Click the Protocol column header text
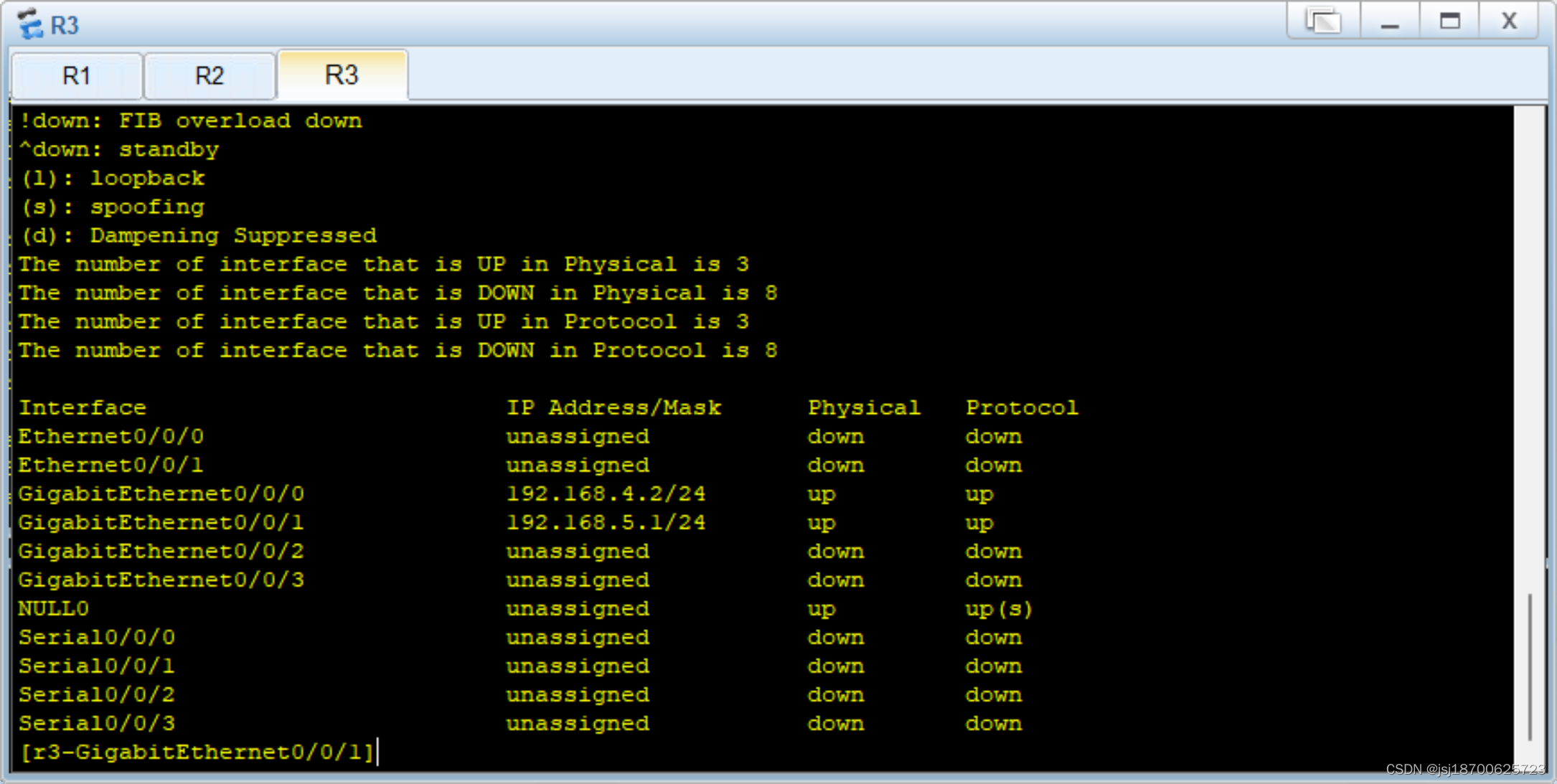The image size is (1557, 784). click(x=1021, y=407)
